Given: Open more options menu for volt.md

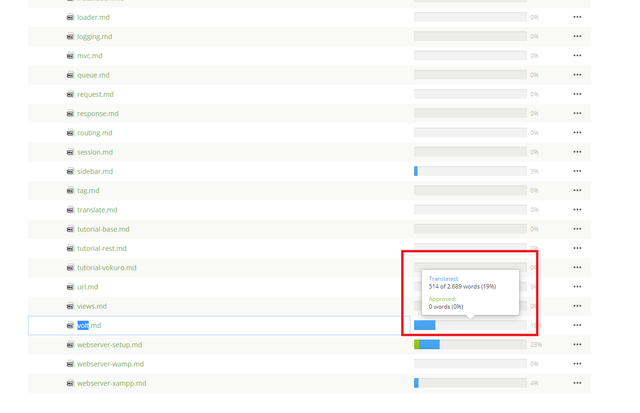Looking at the screenshot, I should pos(577,325).
